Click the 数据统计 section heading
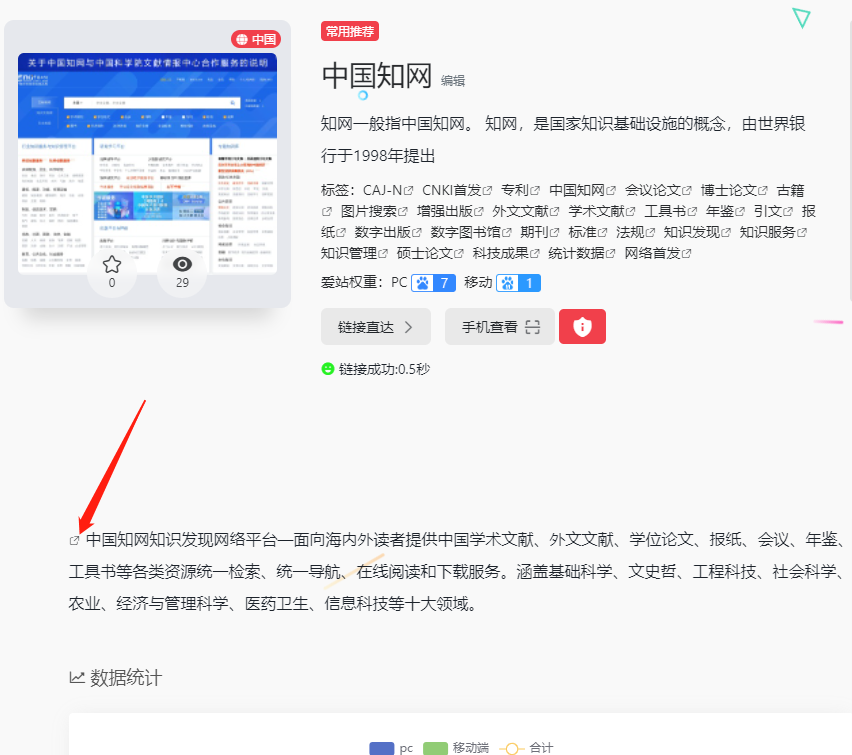 click(x=126, y=677)
